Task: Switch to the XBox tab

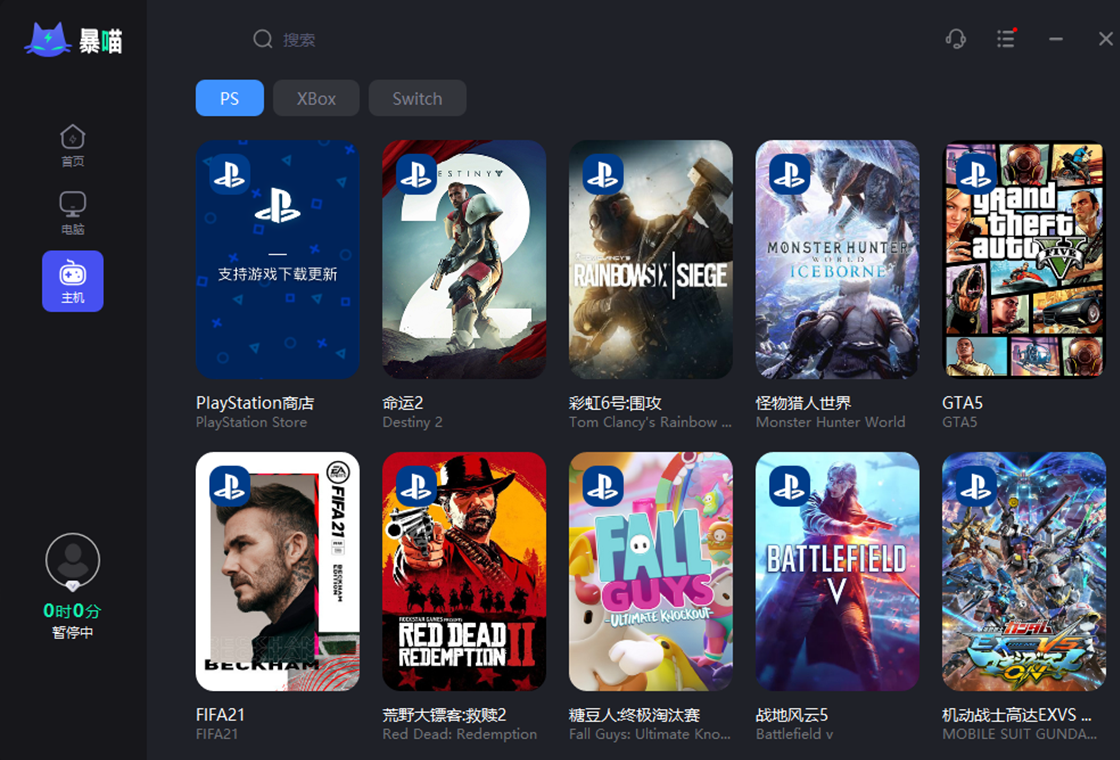Action: [x=316, y=98]
